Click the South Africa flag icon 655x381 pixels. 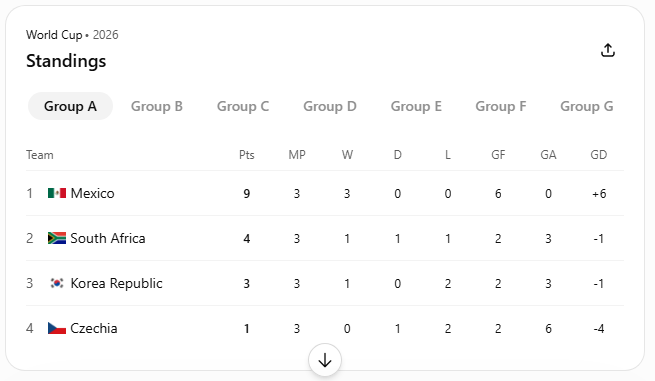tap(57, 238)
